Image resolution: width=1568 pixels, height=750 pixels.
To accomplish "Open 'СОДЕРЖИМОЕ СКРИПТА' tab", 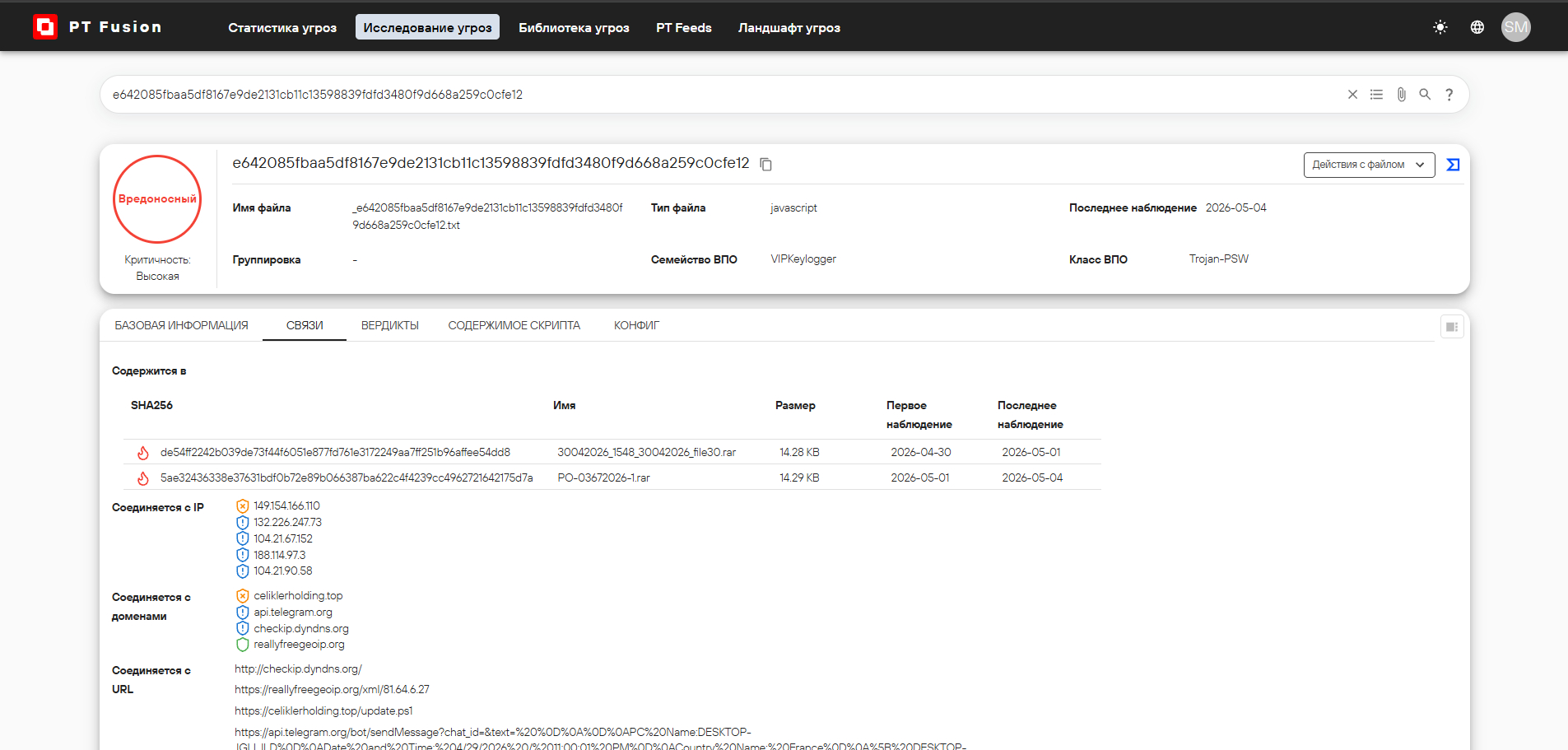I will [x=514, y=326].
